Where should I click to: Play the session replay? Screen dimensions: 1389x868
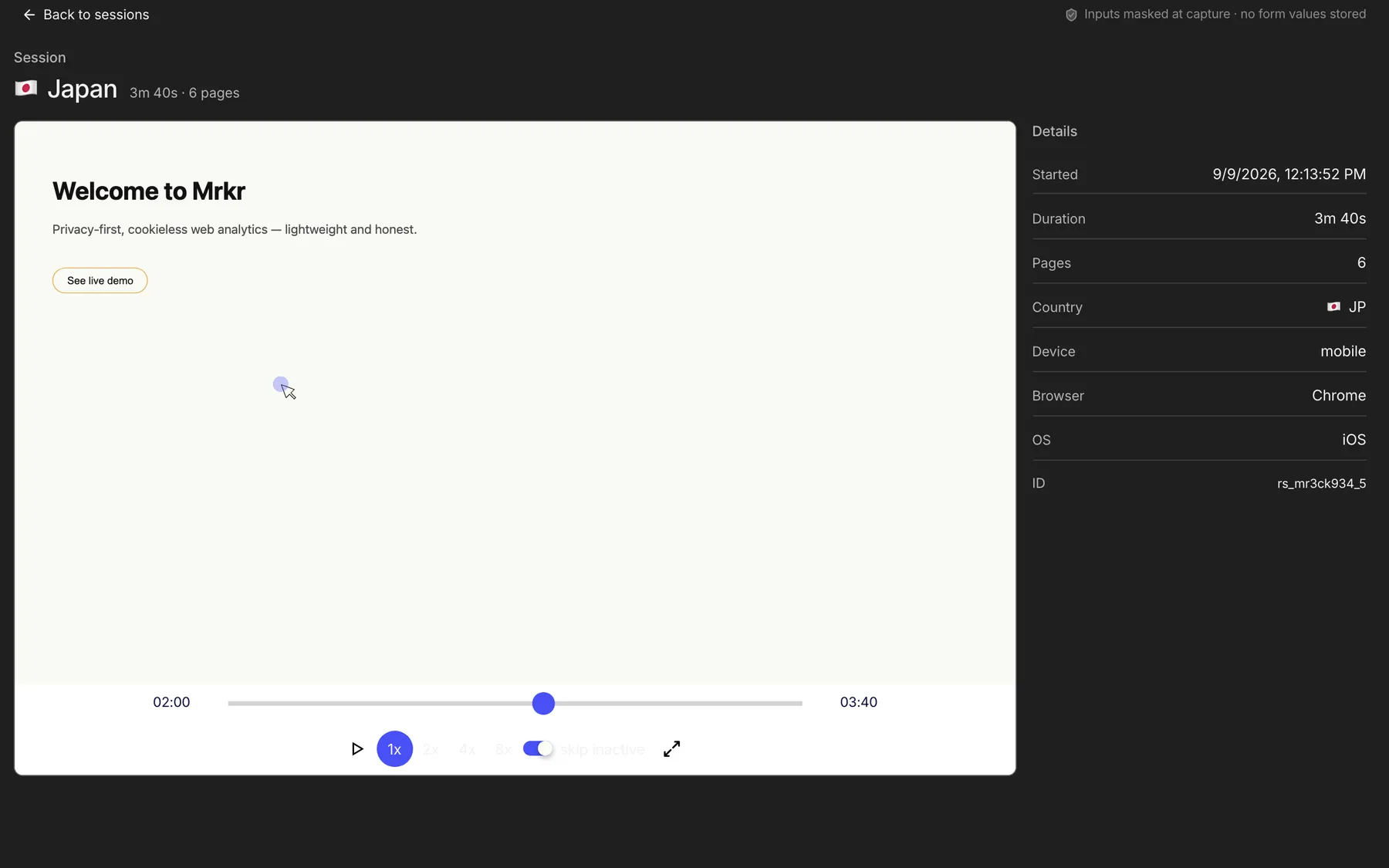pyautogui.click(x=357, y=749)
